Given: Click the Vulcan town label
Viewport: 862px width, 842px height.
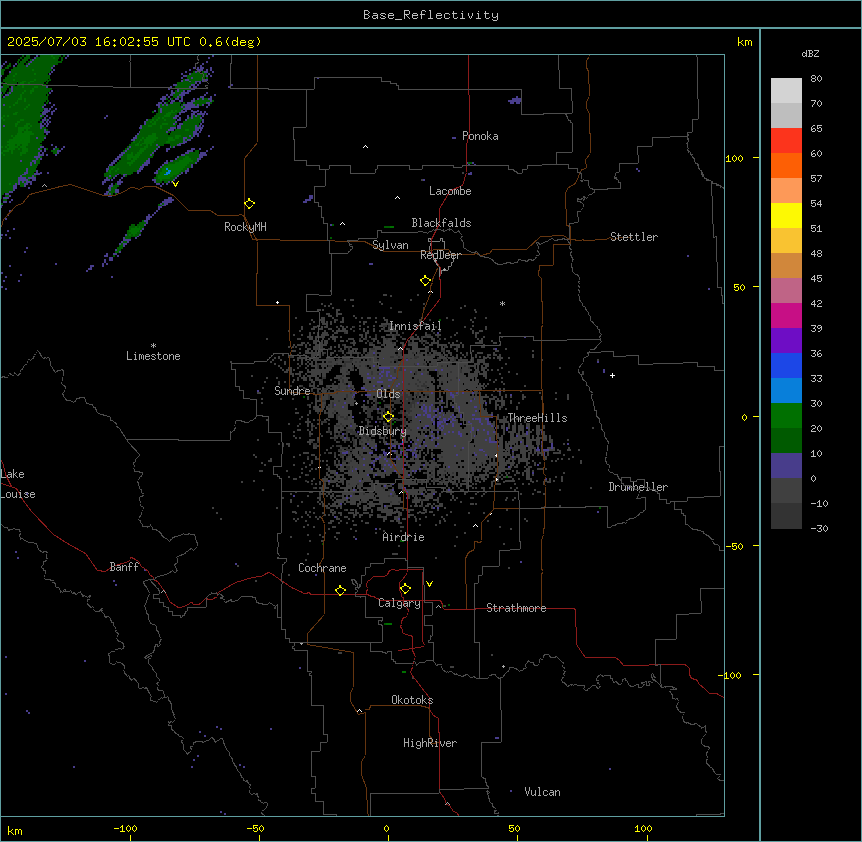Looking at the screenshot, I should click(543, 792).
